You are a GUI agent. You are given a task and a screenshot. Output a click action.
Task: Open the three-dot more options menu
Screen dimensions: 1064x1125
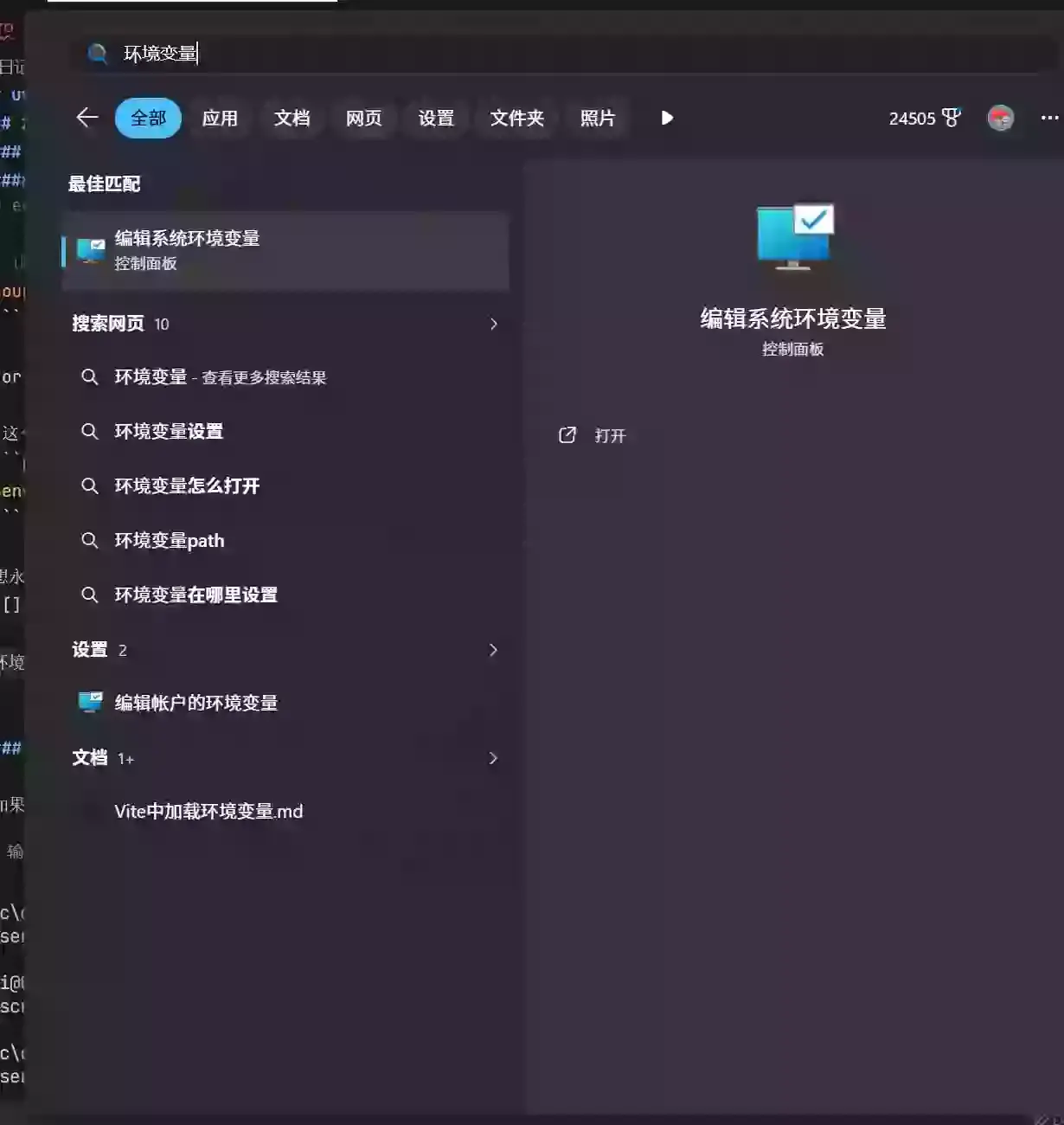1048,119
